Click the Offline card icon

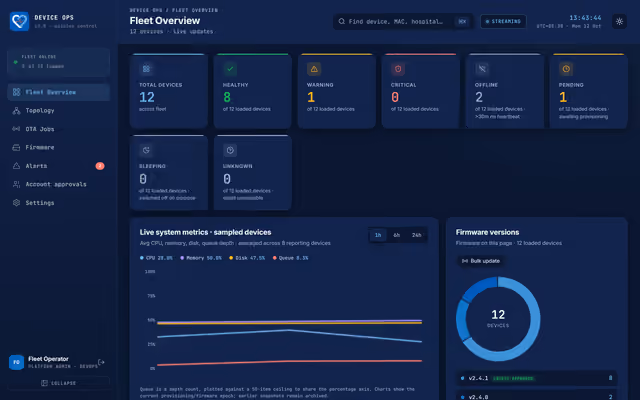click(482, 69)
